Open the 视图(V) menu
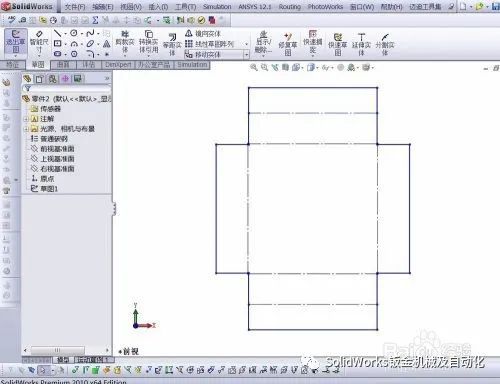The width and height of the screenshot is (500, 384). coord(131,7)
